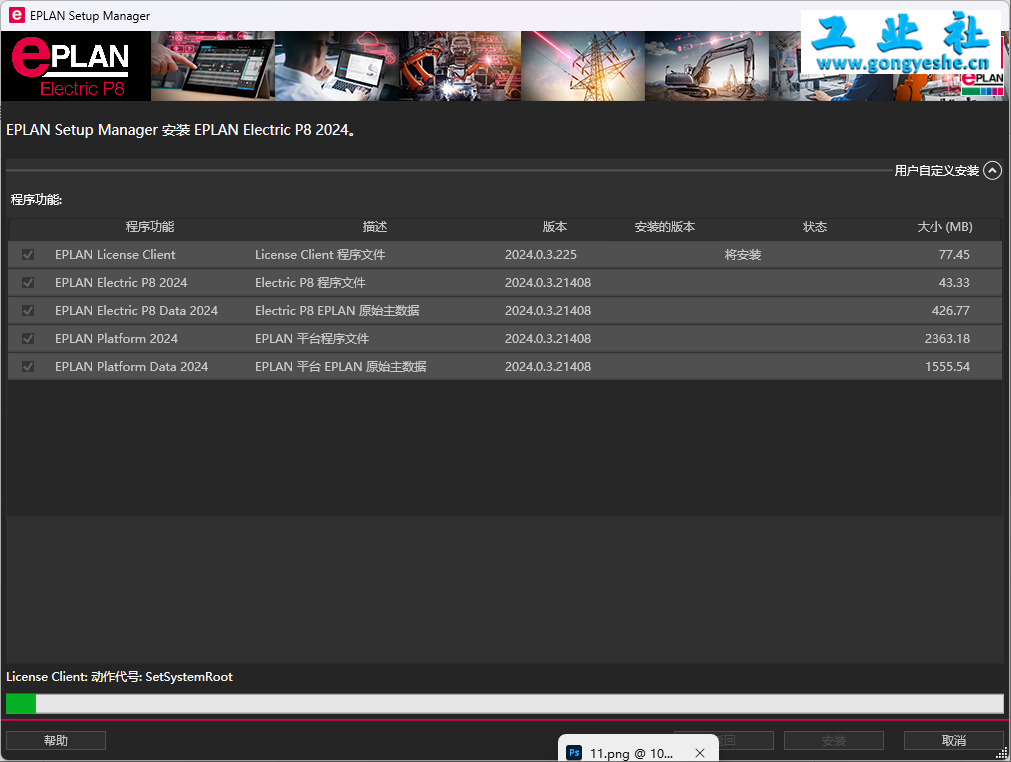The image size is (1011, 762).
Task: Click the 77.45 size value
Action: tap(954, 255)
